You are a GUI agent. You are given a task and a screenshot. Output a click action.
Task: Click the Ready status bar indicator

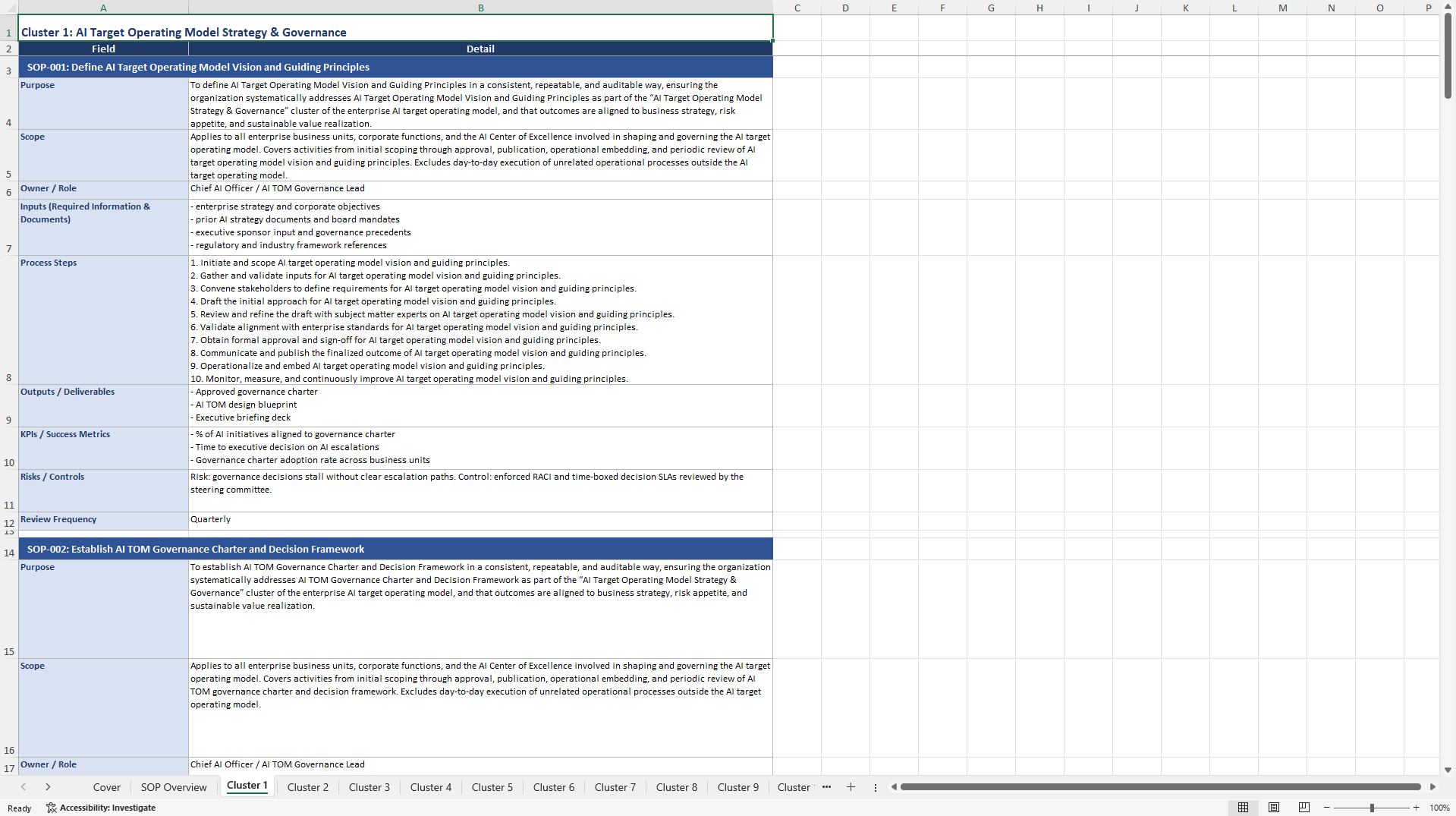[20, 808]
